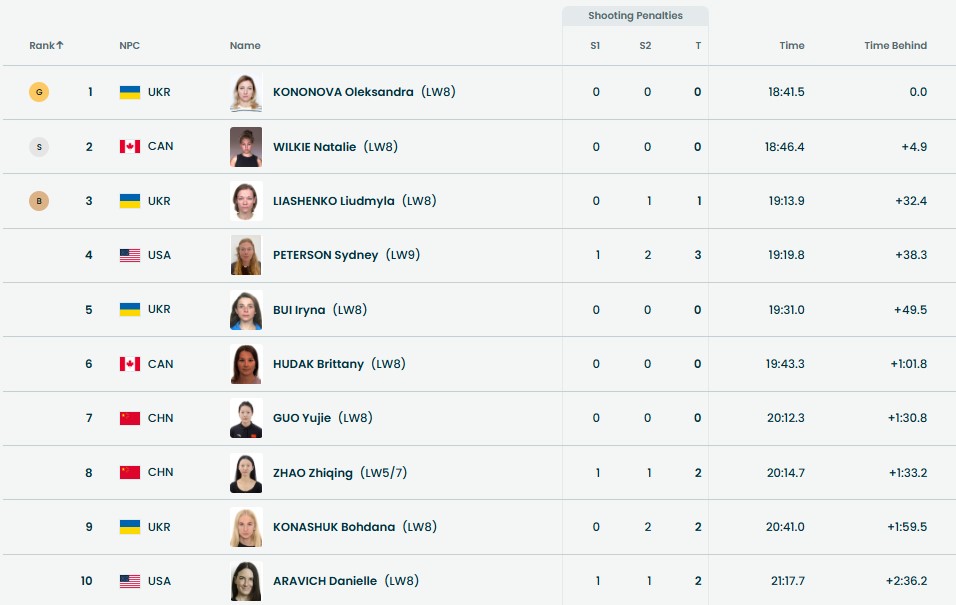Image resolution: width=956 pixels, height=605 pixels.
Task: Click BUI Iryna's profile photo
Action: point(246,310)
